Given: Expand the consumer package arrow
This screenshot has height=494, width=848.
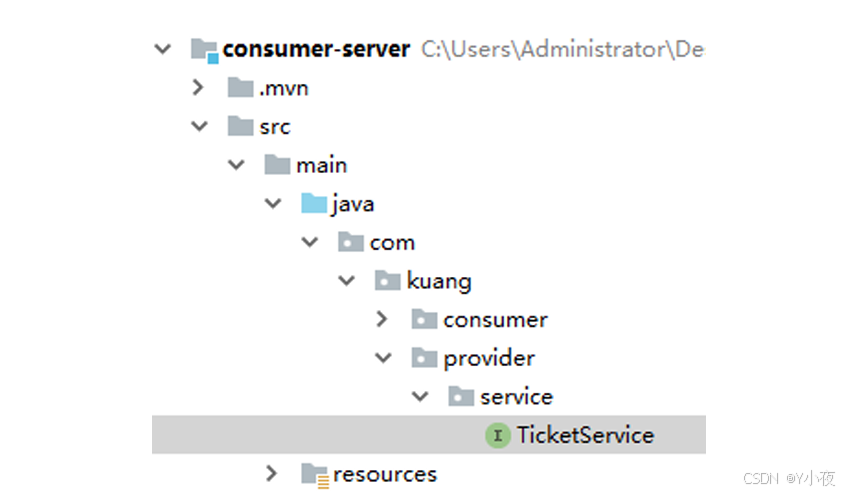Looking at the screenshot, I should [x=383, y=320].
